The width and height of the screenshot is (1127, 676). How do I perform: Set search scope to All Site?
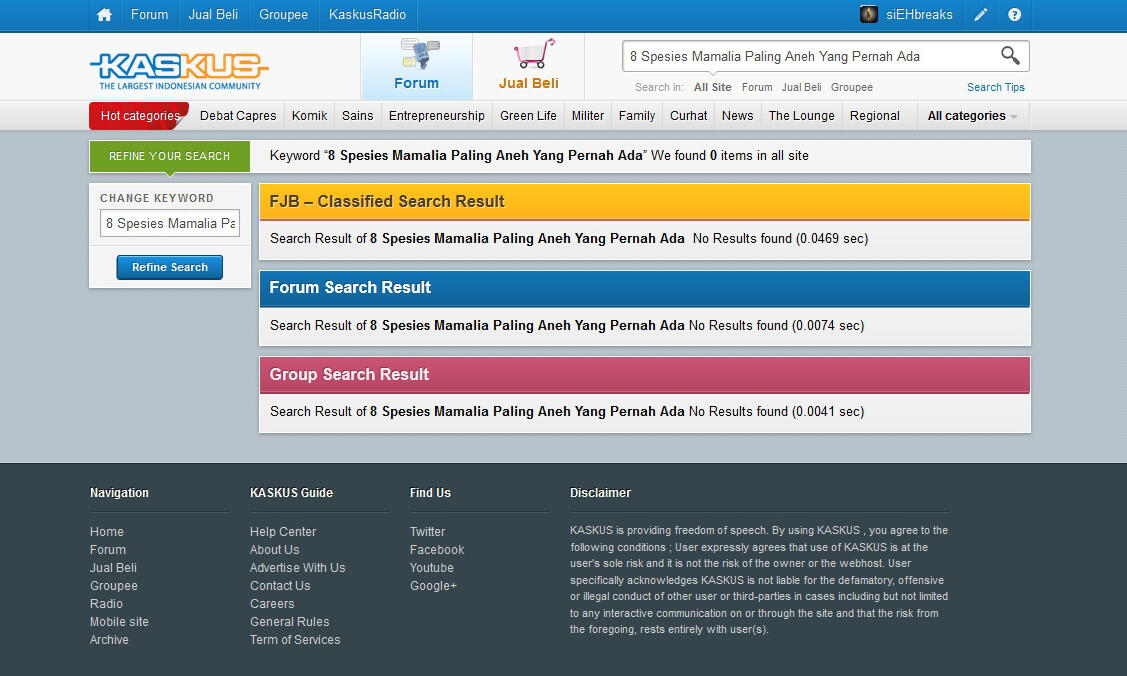[x=712, y=87]
